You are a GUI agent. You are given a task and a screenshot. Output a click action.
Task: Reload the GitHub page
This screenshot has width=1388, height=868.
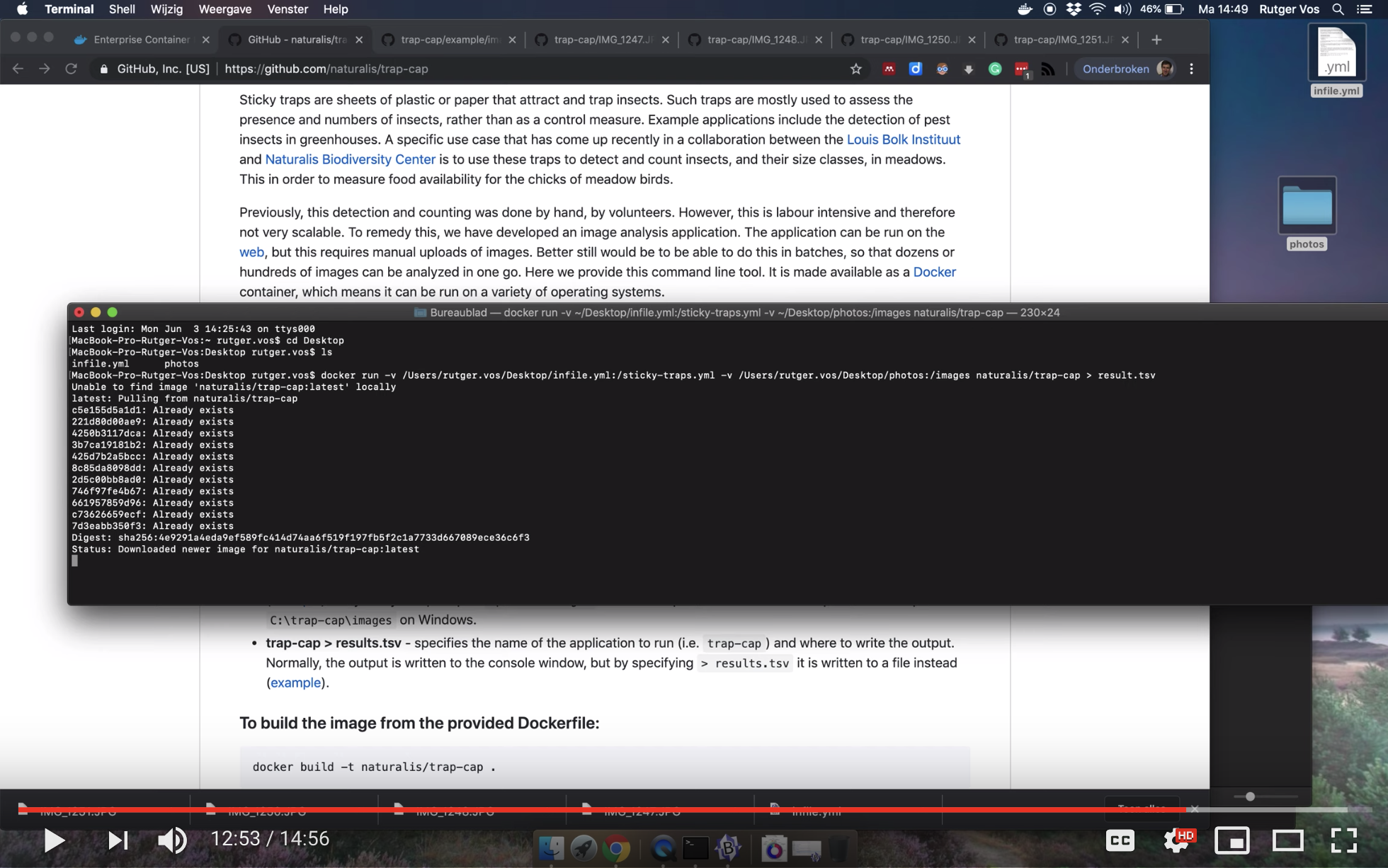[x=71, y=69]
